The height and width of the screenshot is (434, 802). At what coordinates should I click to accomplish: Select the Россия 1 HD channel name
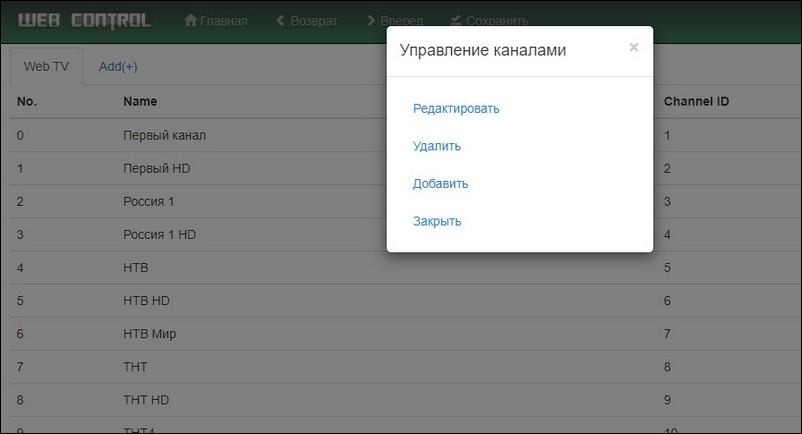coord(159,235)
